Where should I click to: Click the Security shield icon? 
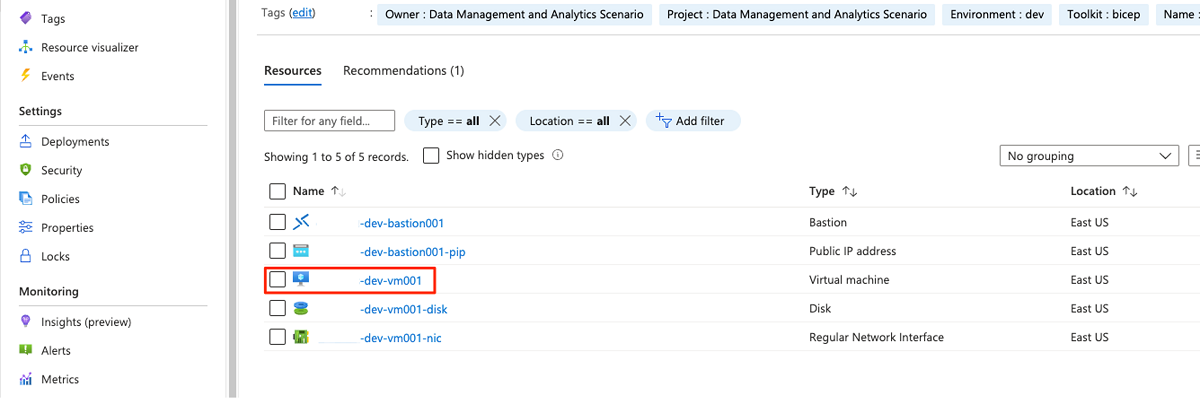click(26, 170)
